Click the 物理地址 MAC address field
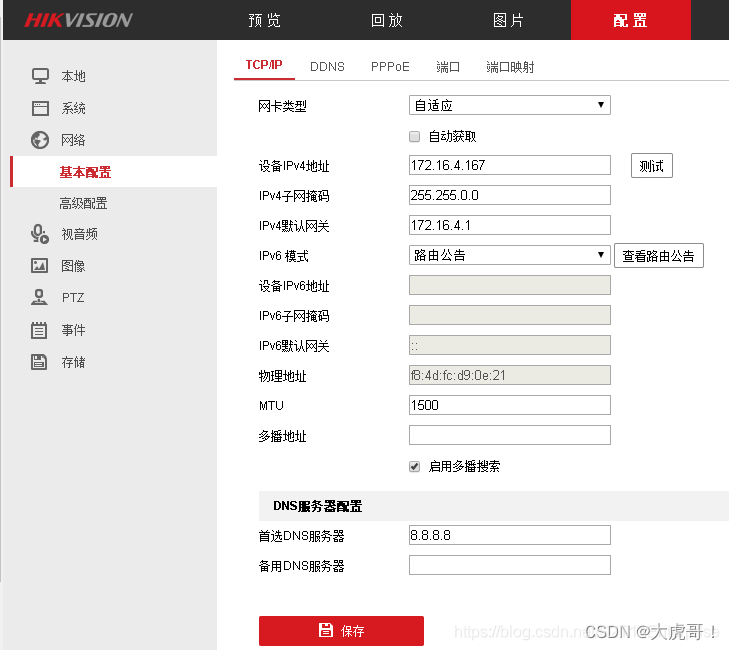Image resolution: width=729 pixels, height=650 pixels. click(x=510, y=375)
